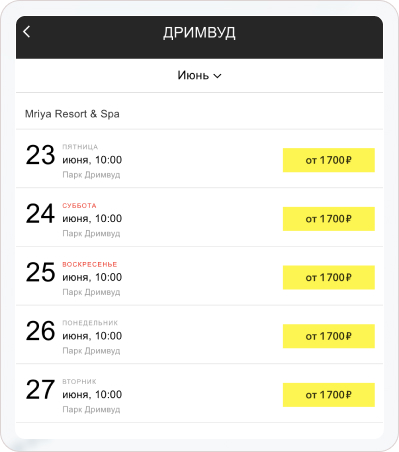
Task: Open the Июнь month dropdown
Action: (x=199, y=75)
